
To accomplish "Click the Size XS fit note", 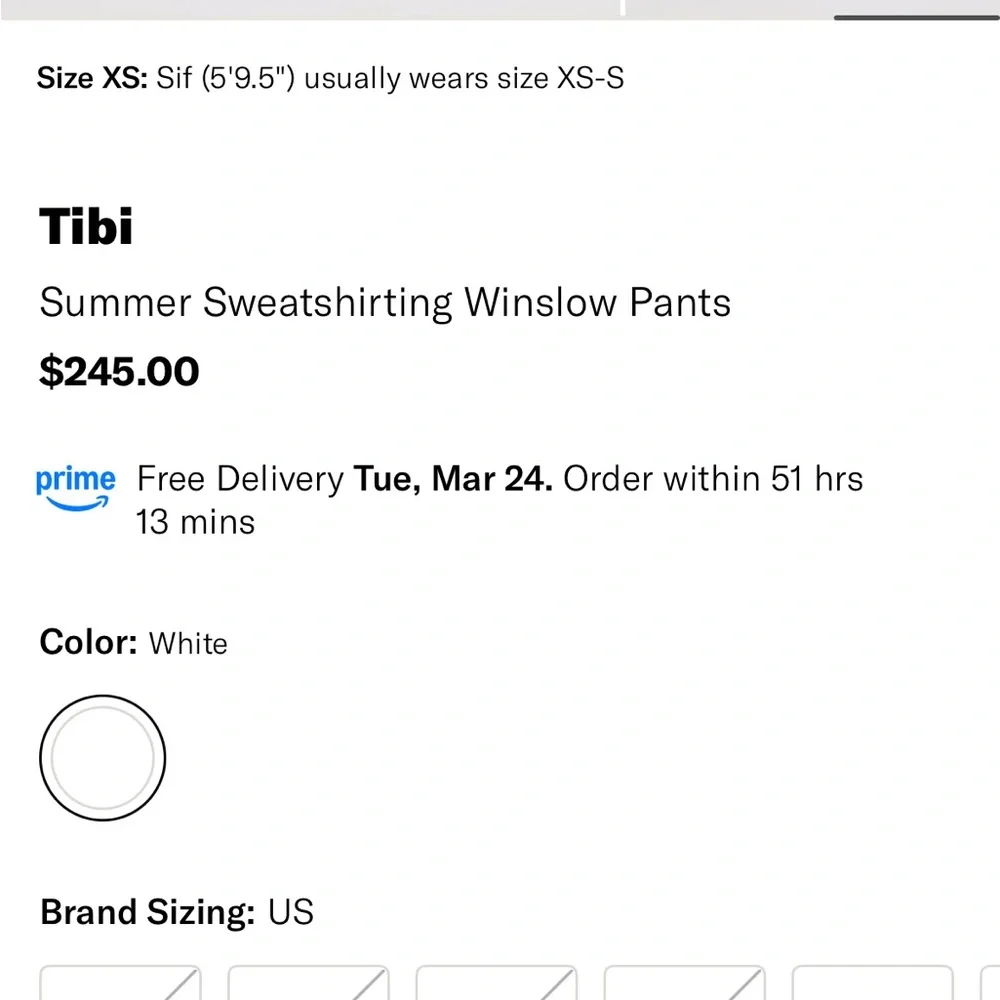I will (x=330, y=78).
